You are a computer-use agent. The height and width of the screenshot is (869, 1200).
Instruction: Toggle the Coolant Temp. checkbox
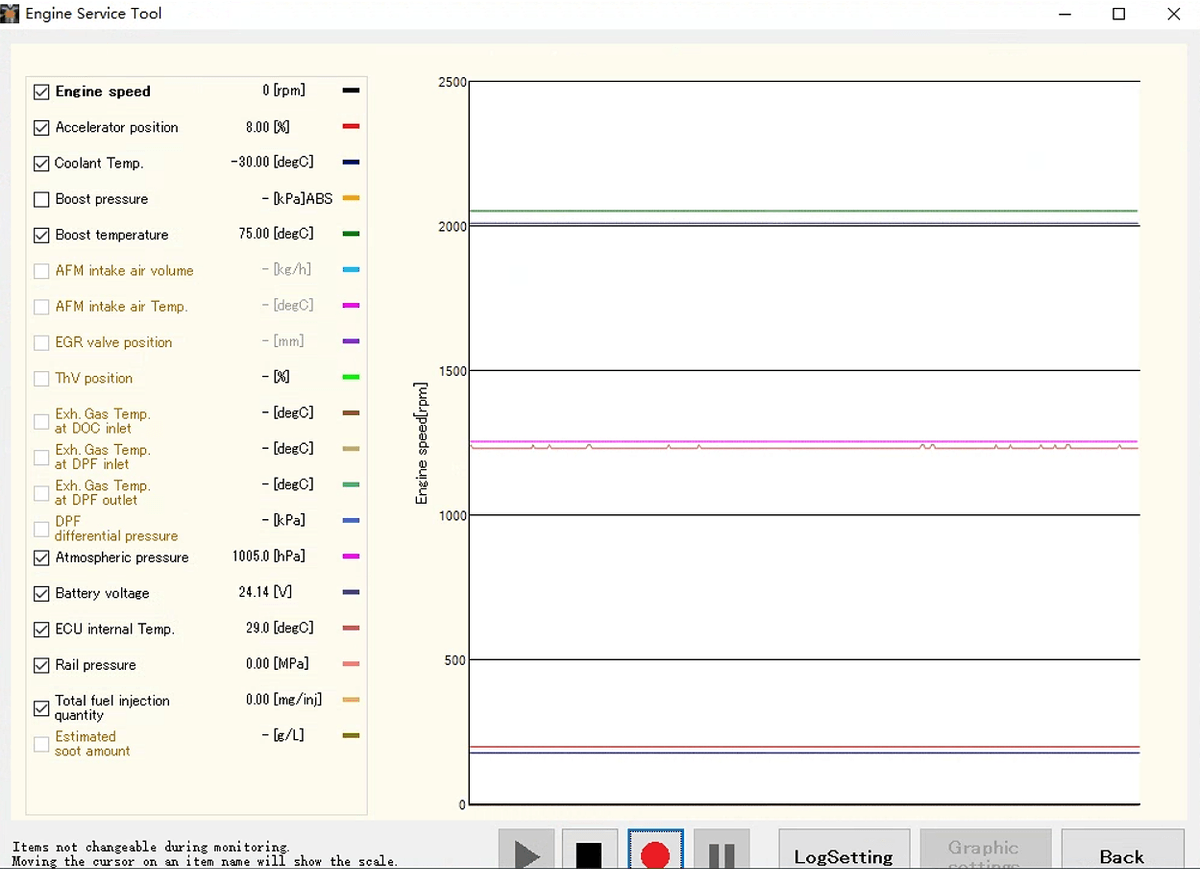(41, 163)
